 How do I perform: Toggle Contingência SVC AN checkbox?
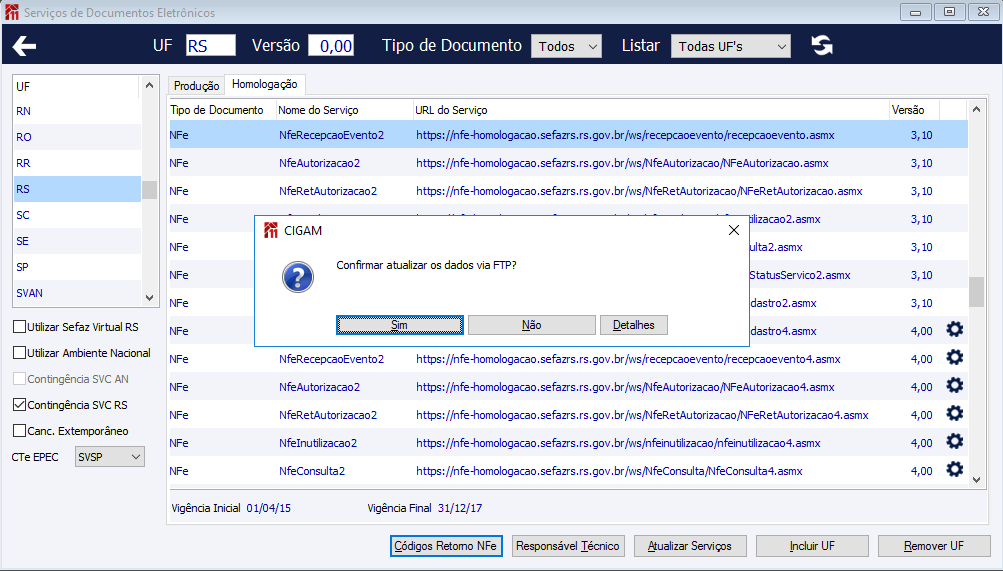pyautogui.click(x=20, y=379)
